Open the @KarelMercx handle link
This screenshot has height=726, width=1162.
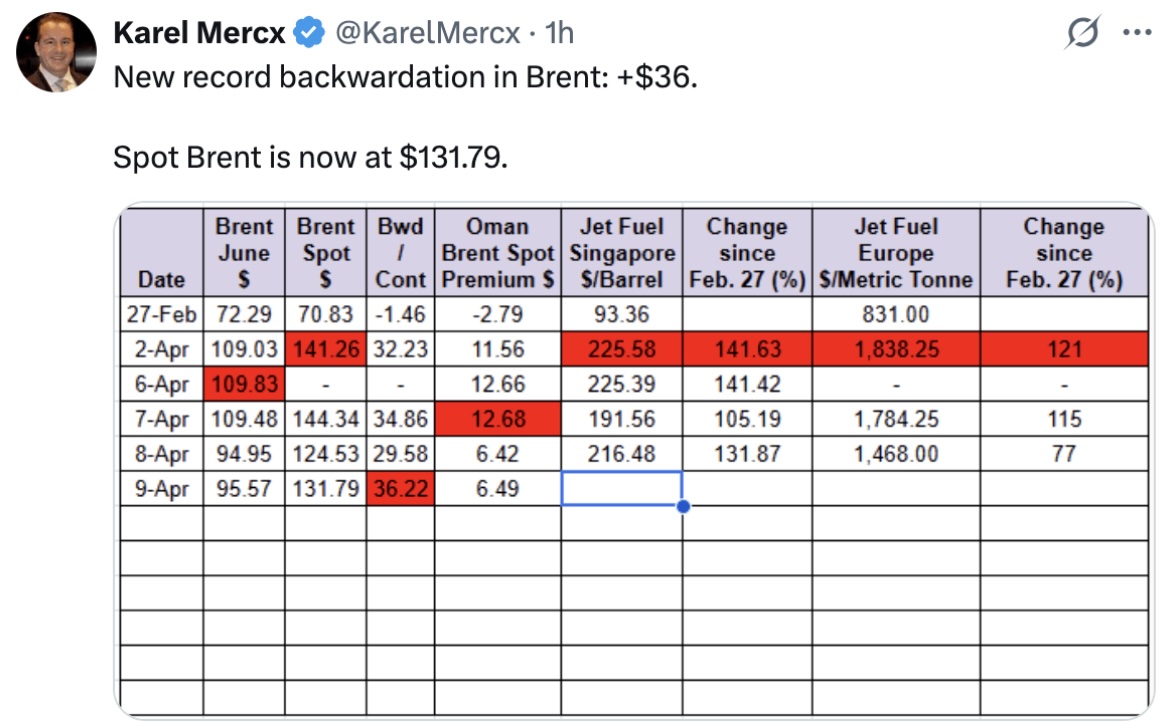(427, 33)
